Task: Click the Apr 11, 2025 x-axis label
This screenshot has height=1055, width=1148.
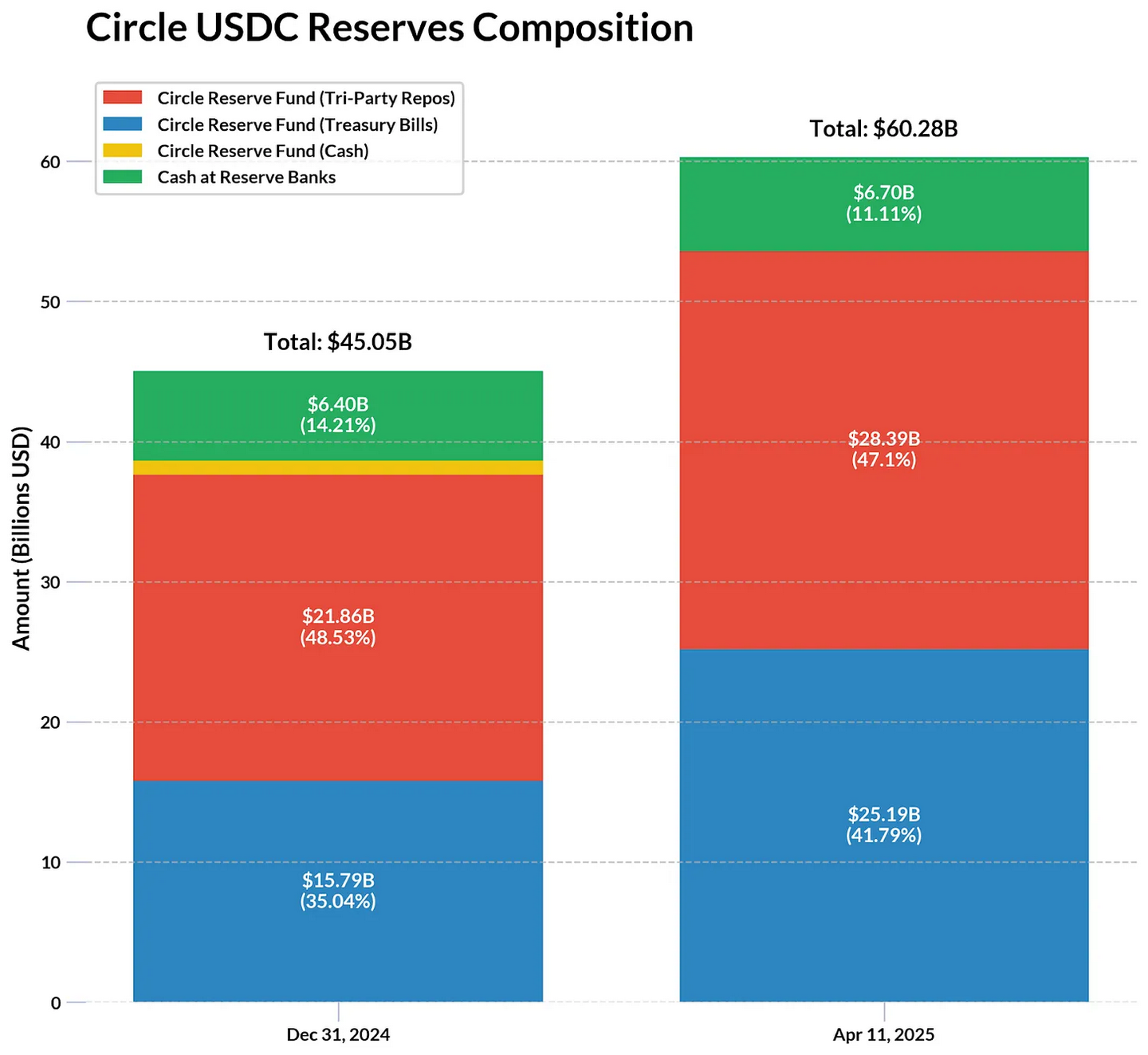Action: click(883, 1034)
